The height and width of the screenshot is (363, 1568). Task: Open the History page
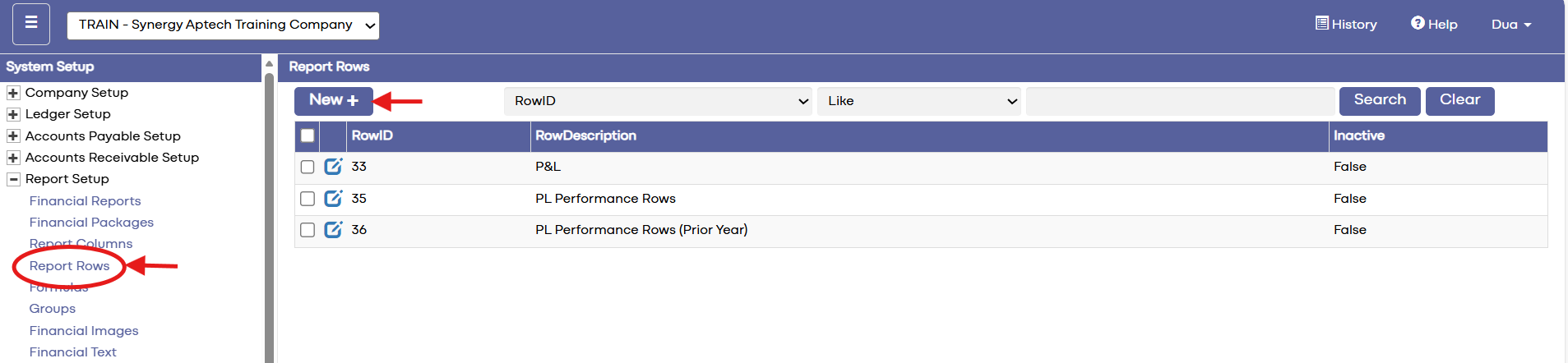[x=1346, y=24]
